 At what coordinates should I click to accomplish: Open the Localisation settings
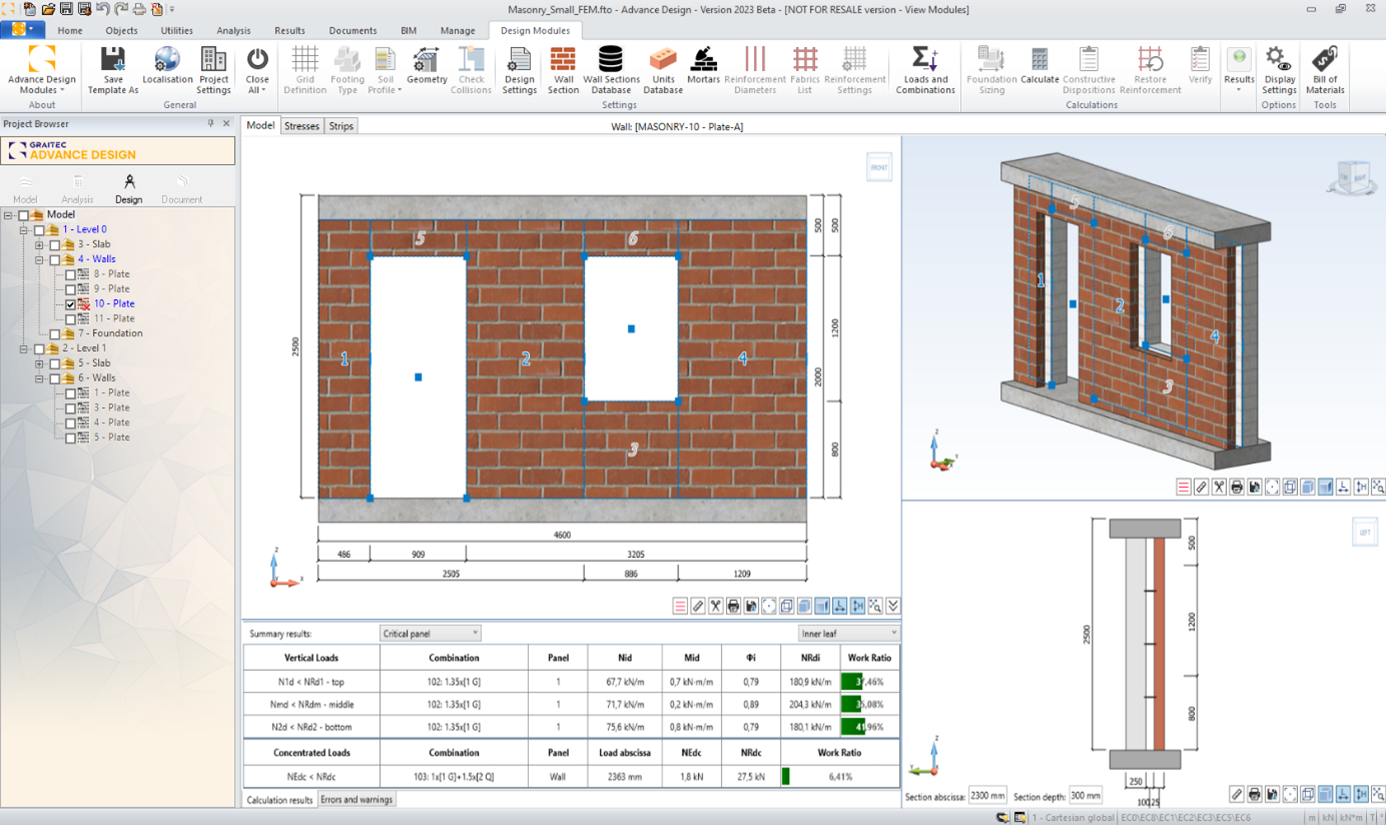pyautogui.click(x=167, y=66)
